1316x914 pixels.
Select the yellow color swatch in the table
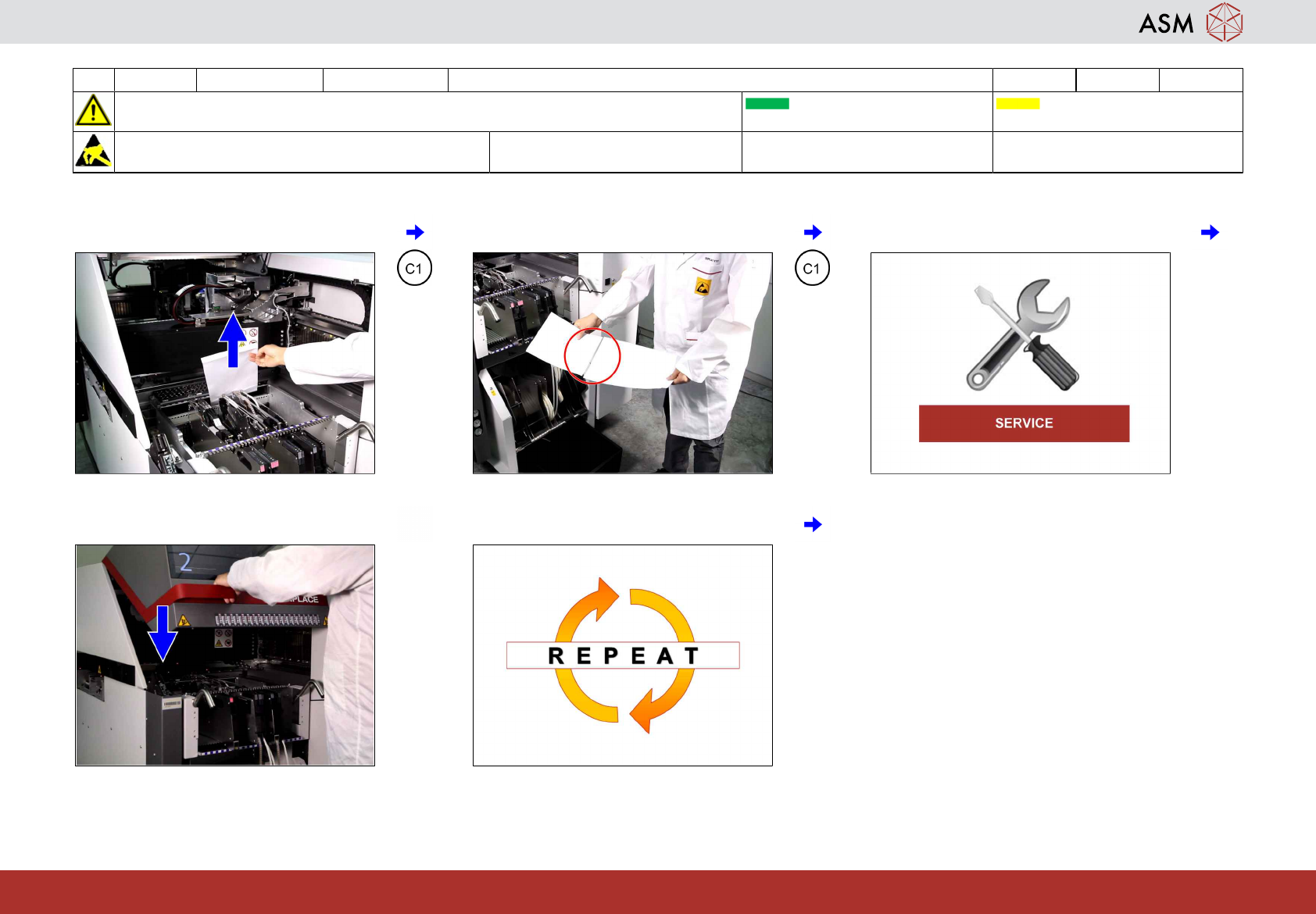[x=1017, y=103]
